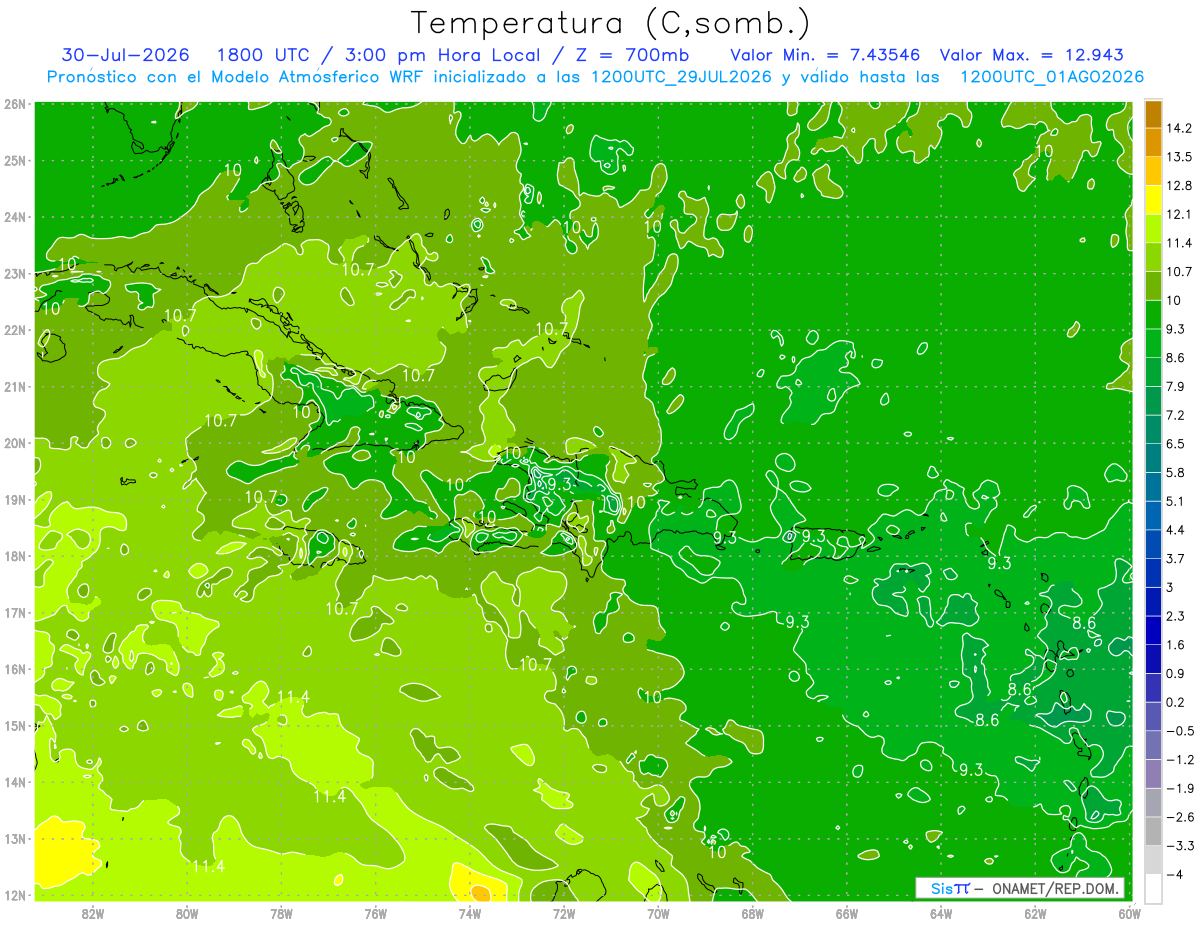Click the -3.3 colorbar scale label
The image size is (1200, 927).
pyautogui.click(x=1179, y=846)
